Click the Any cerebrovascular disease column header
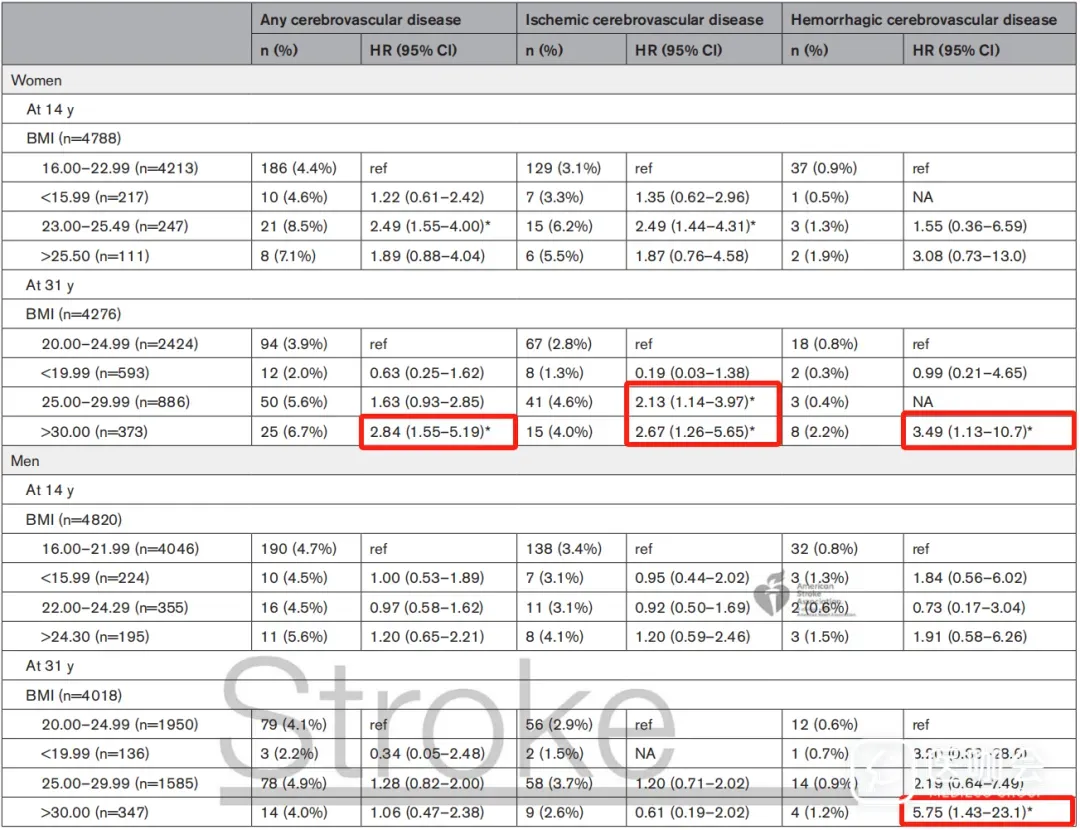The height and width of the screenshot is (830, 1080). point(360,19)
